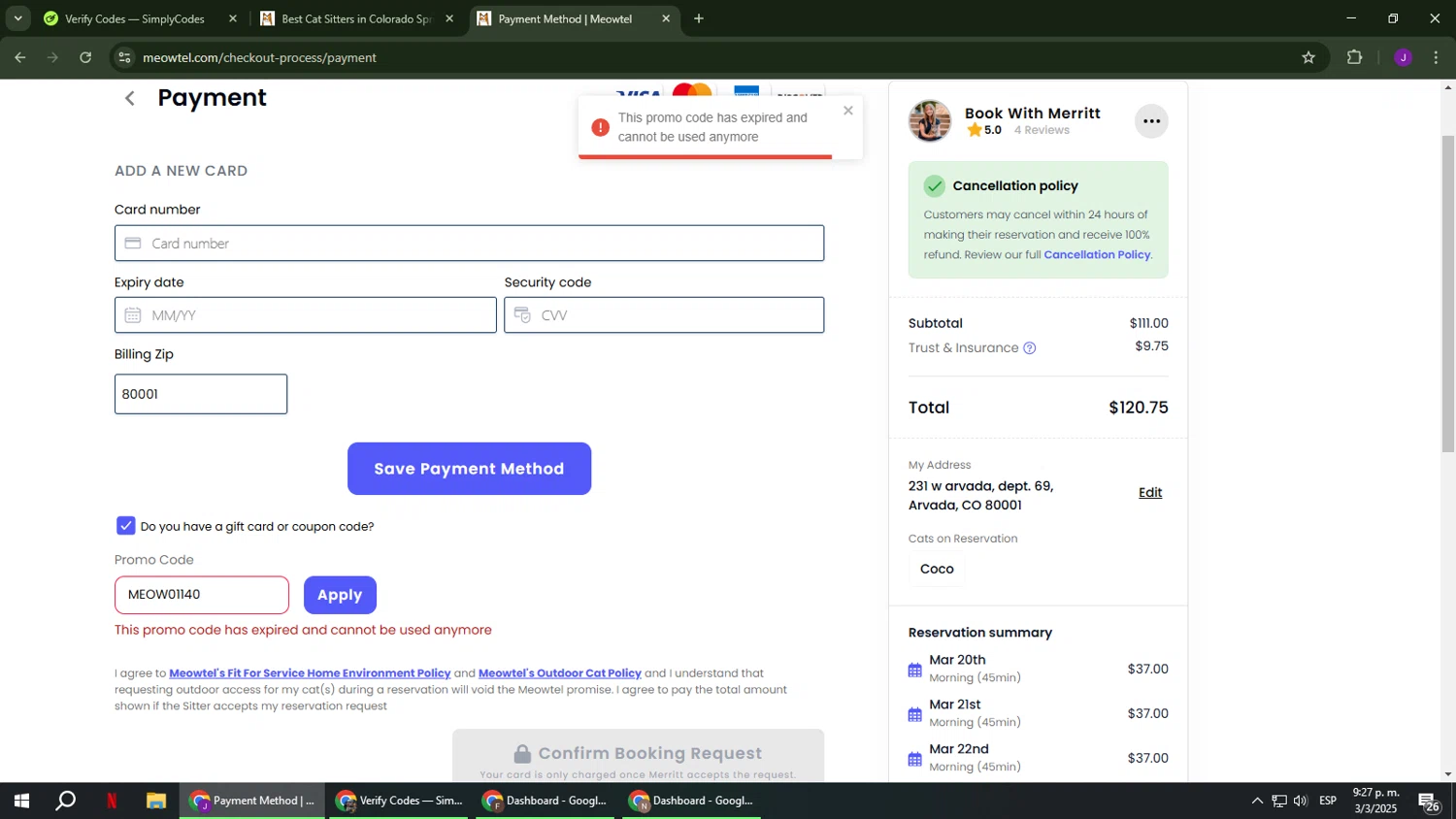This screenshot has width=1456, height=819.
Task: Click the address bar URL
Action: click(x=260, y=58)
